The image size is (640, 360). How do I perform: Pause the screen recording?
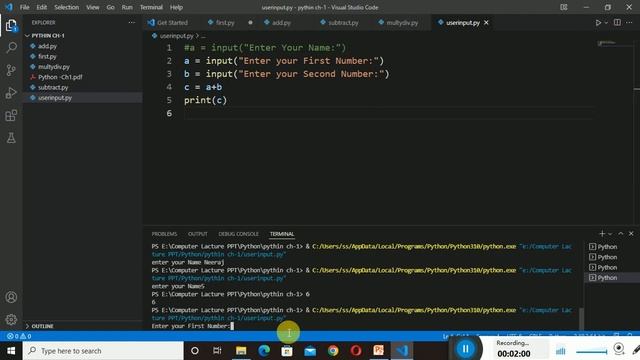pos(465,349)
